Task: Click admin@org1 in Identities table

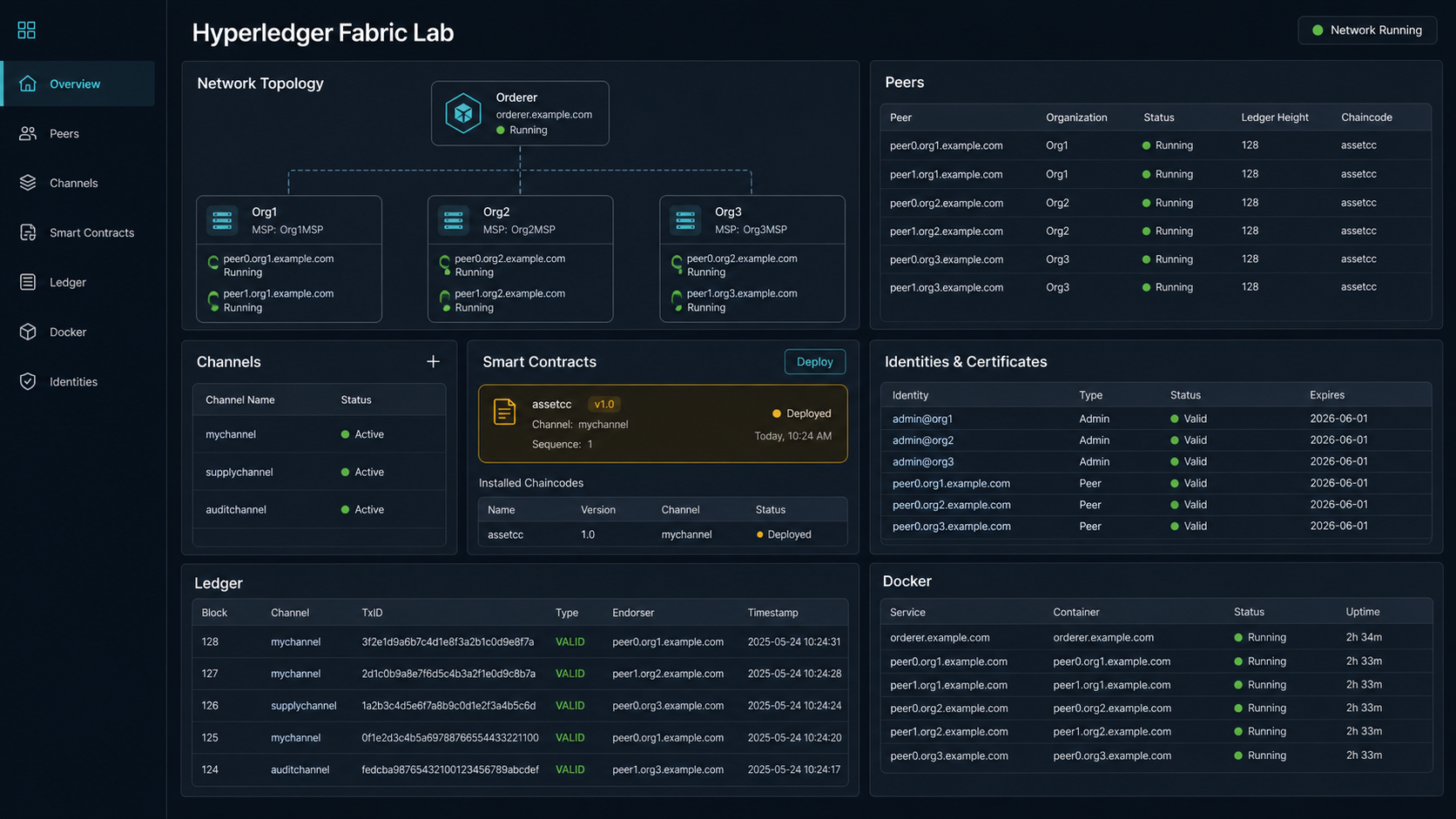Action: [922, 419]
